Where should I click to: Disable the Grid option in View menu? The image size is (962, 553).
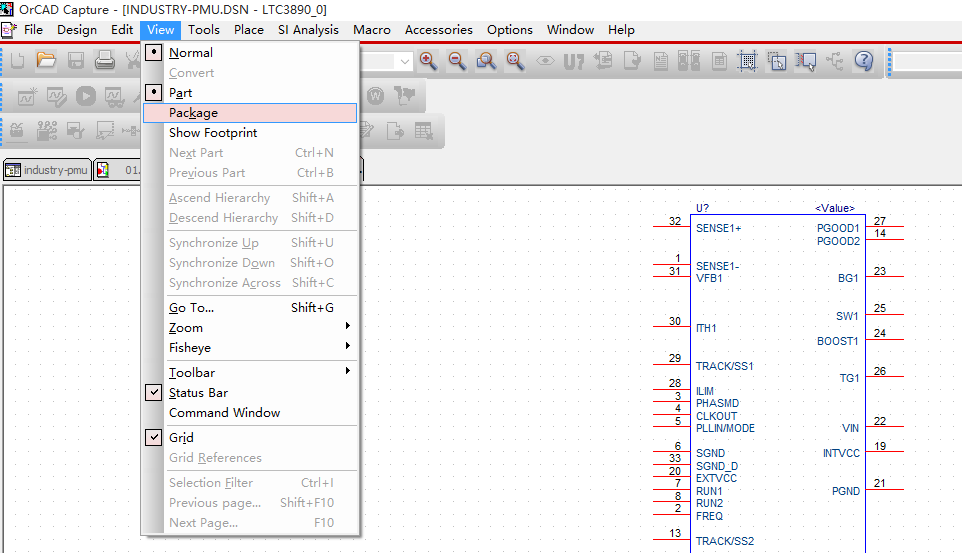[x=181, y=438]
